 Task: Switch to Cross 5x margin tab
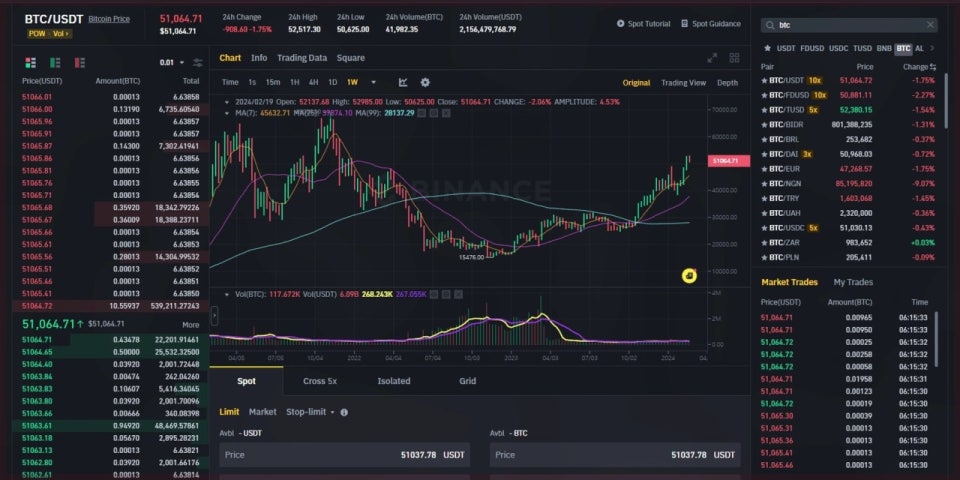(320, 381)
